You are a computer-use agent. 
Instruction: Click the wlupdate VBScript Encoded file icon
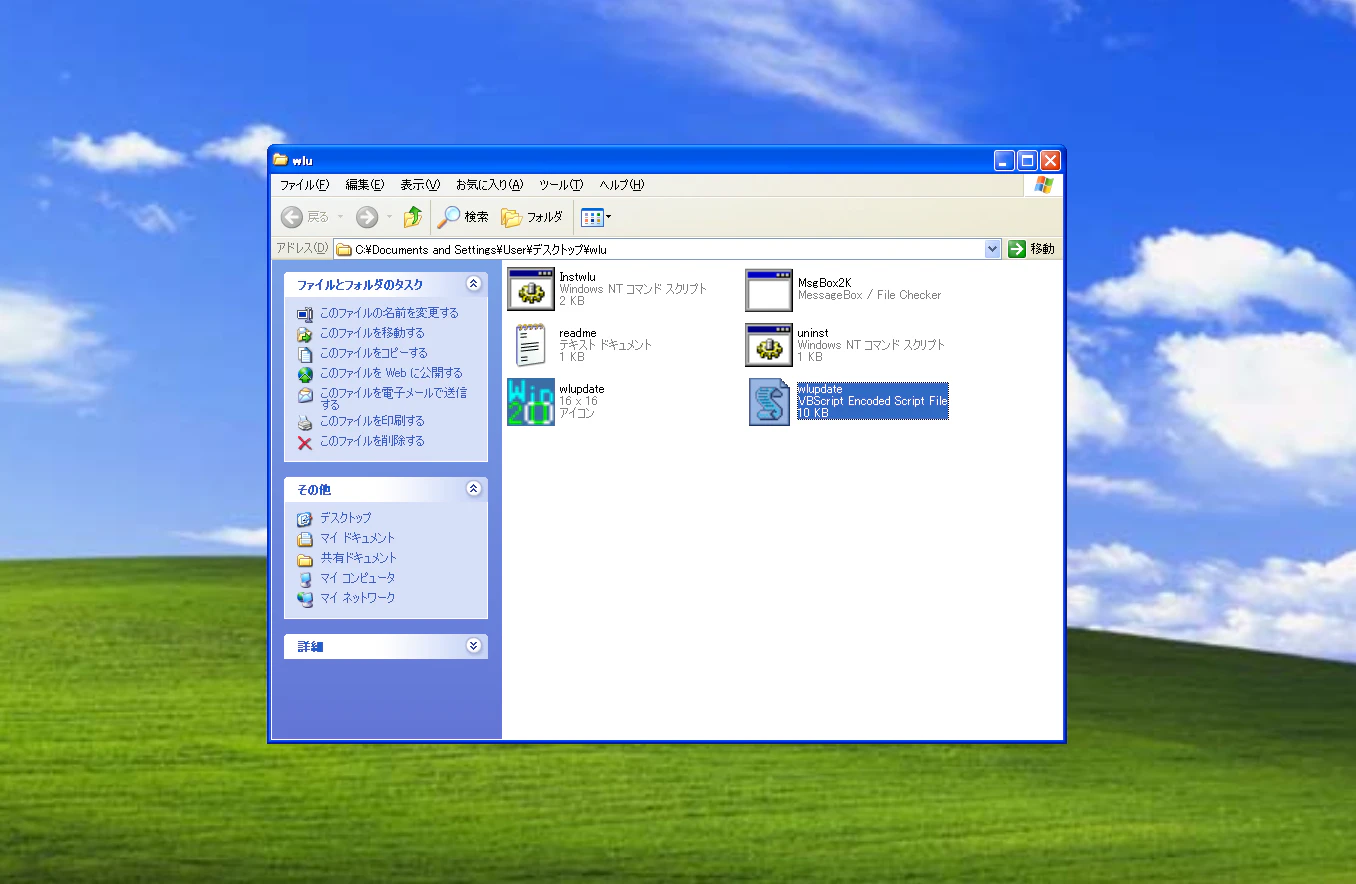tap(769, 402)
